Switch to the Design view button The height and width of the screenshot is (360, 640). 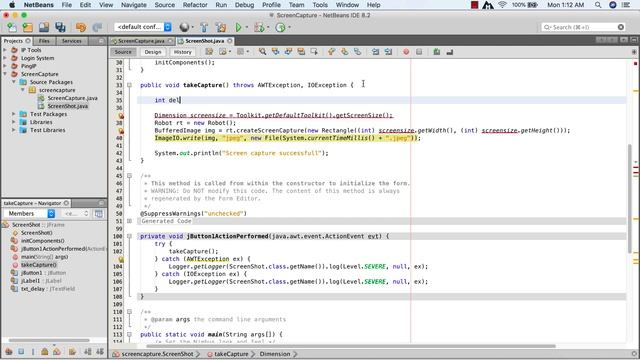[153, 52]
